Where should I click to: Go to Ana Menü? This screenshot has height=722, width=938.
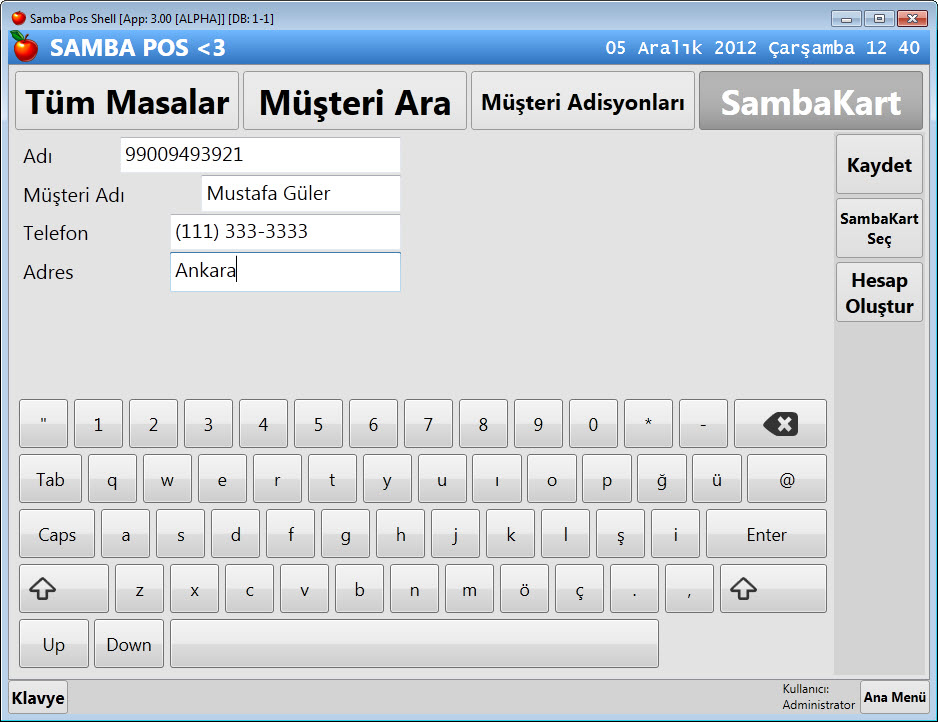pyautogui.click(x=895, y=697)
